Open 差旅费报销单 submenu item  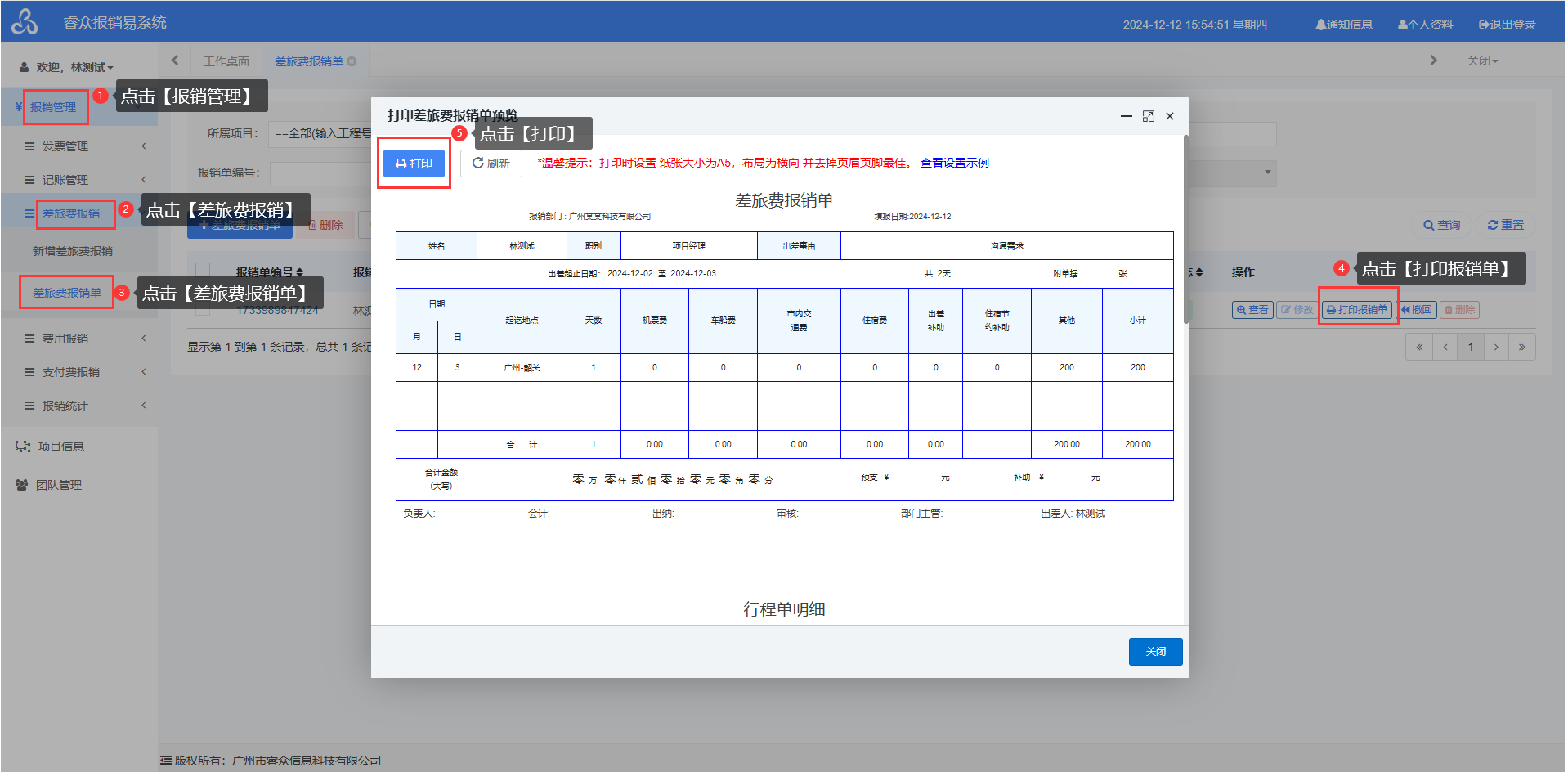67,293
